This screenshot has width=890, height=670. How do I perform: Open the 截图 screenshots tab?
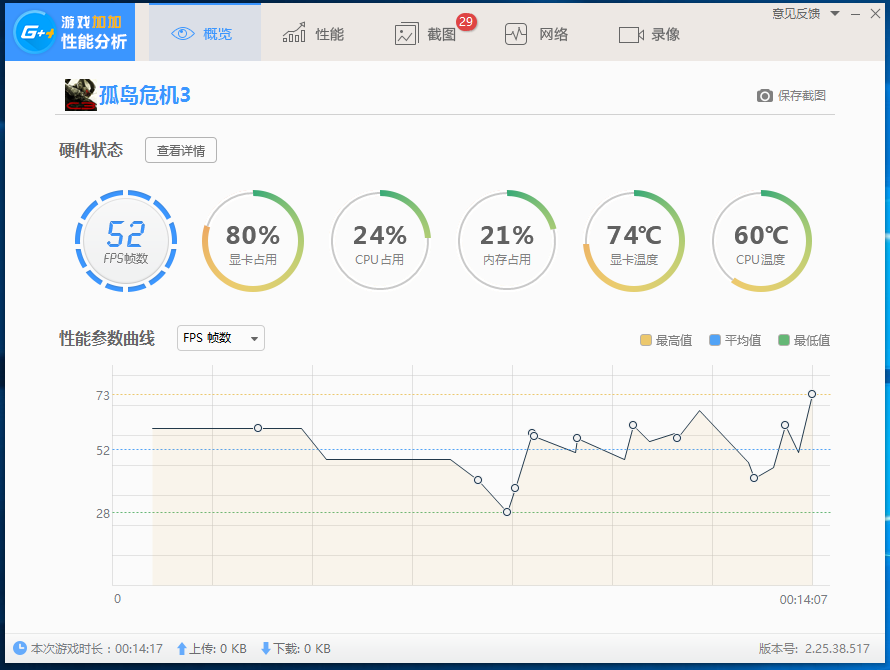tap(426, 34)
